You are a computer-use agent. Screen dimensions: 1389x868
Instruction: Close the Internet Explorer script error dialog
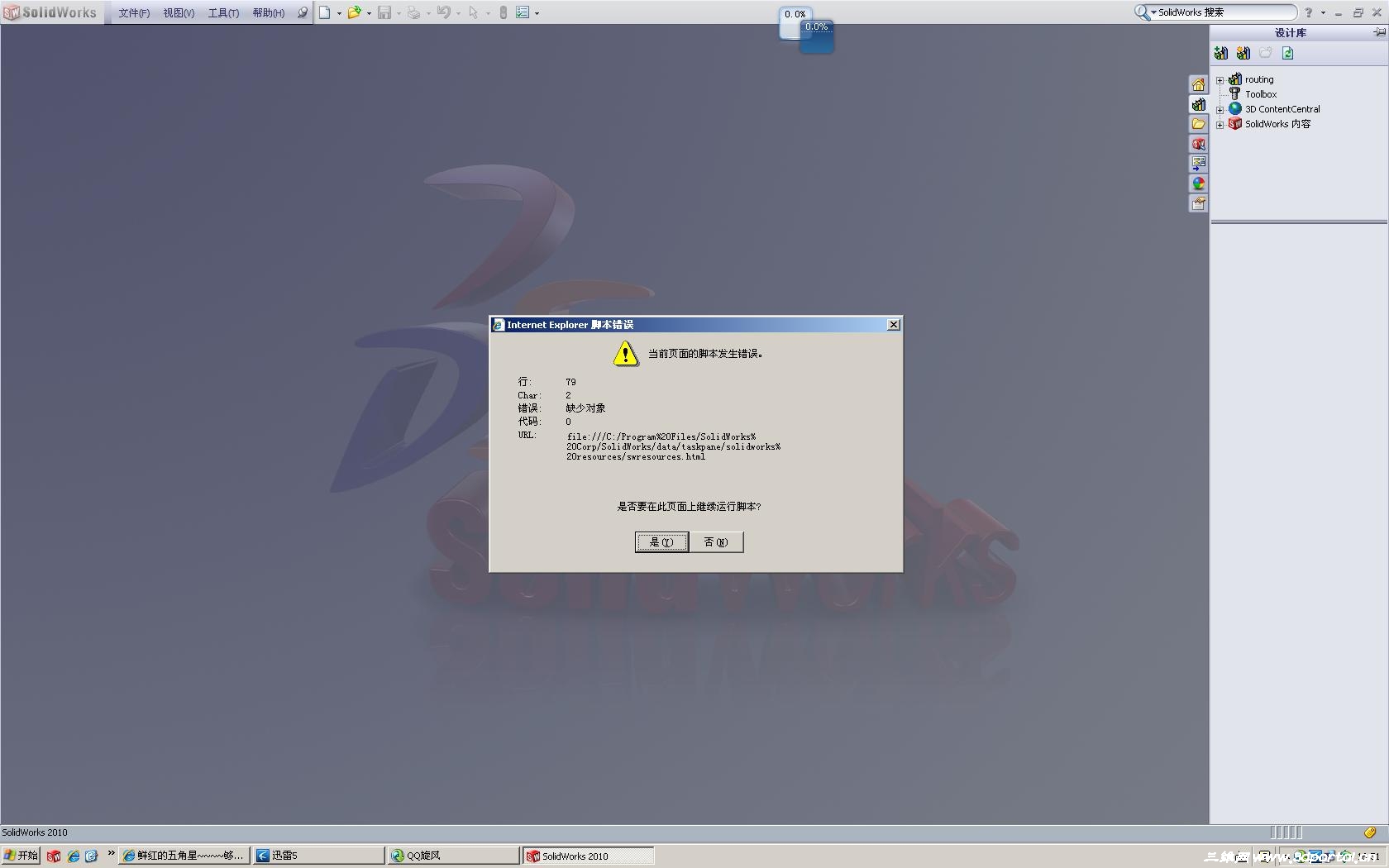click(x=894, y=325)
